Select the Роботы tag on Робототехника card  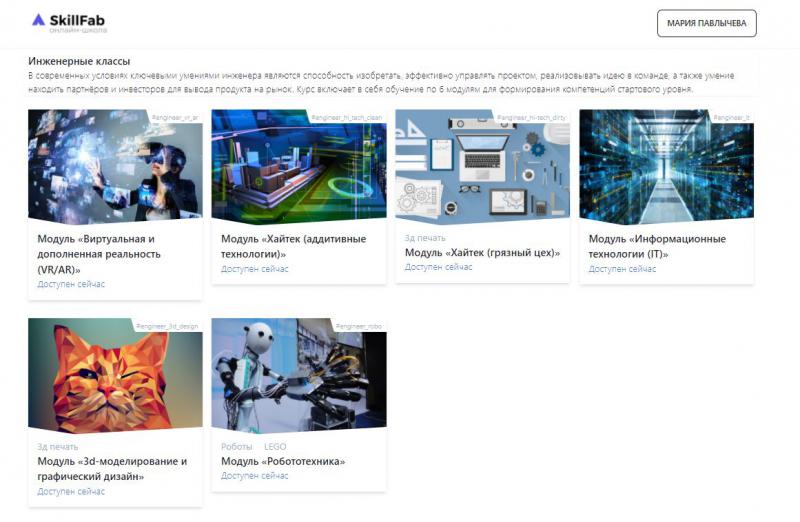(236, 446)
